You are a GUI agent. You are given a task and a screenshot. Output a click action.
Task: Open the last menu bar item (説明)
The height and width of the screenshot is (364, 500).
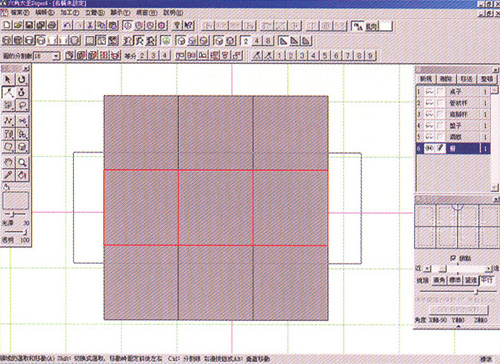[x=173, y=13]
